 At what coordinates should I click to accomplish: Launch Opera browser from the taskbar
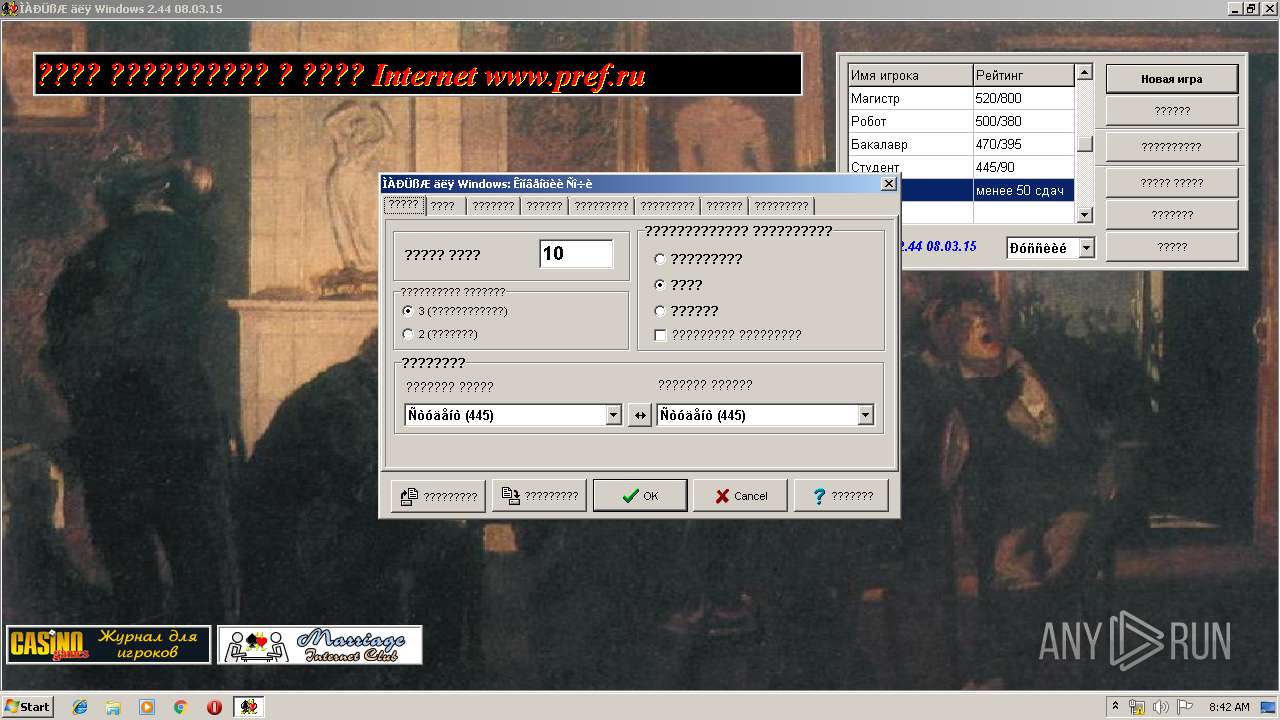(214, 707)
